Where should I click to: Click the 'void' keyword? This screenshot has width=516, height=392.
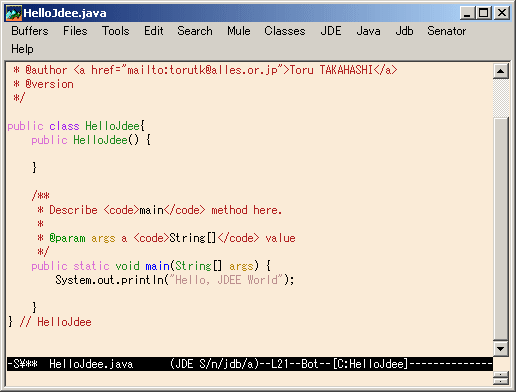[127, 266]
